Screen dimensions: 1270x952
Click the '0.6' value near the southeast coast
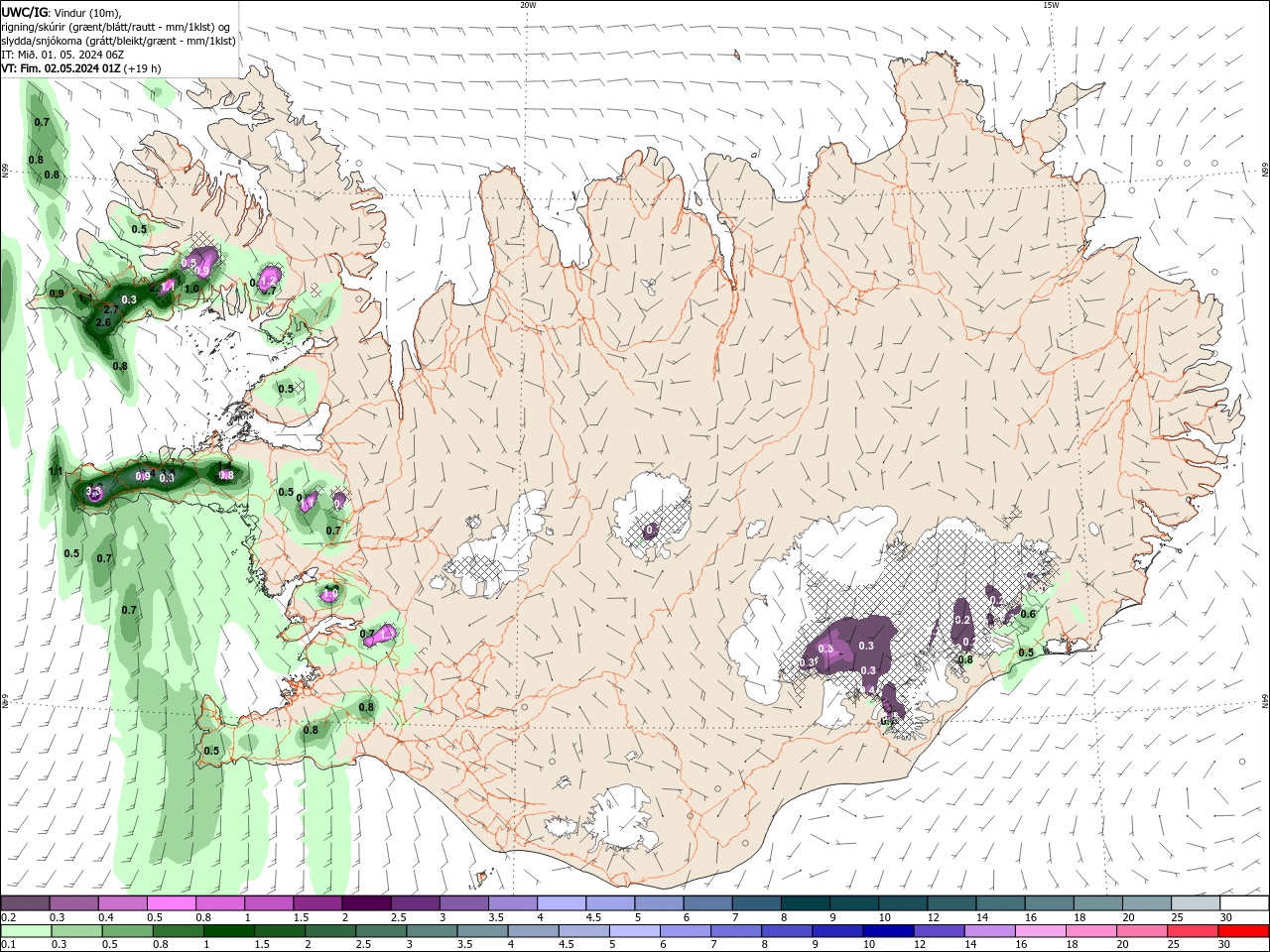[x=1028, y=614]
